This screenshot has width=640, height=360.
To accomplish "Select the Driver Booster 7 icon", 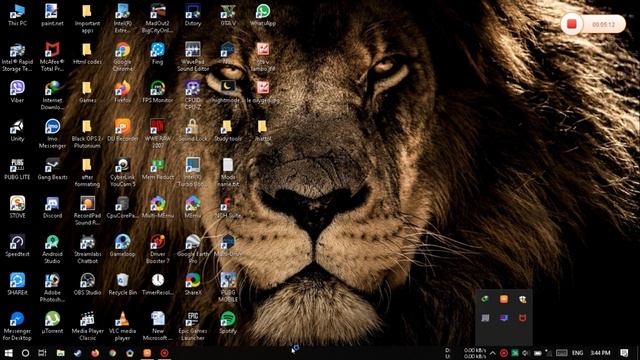I will (x=158, y=249).
